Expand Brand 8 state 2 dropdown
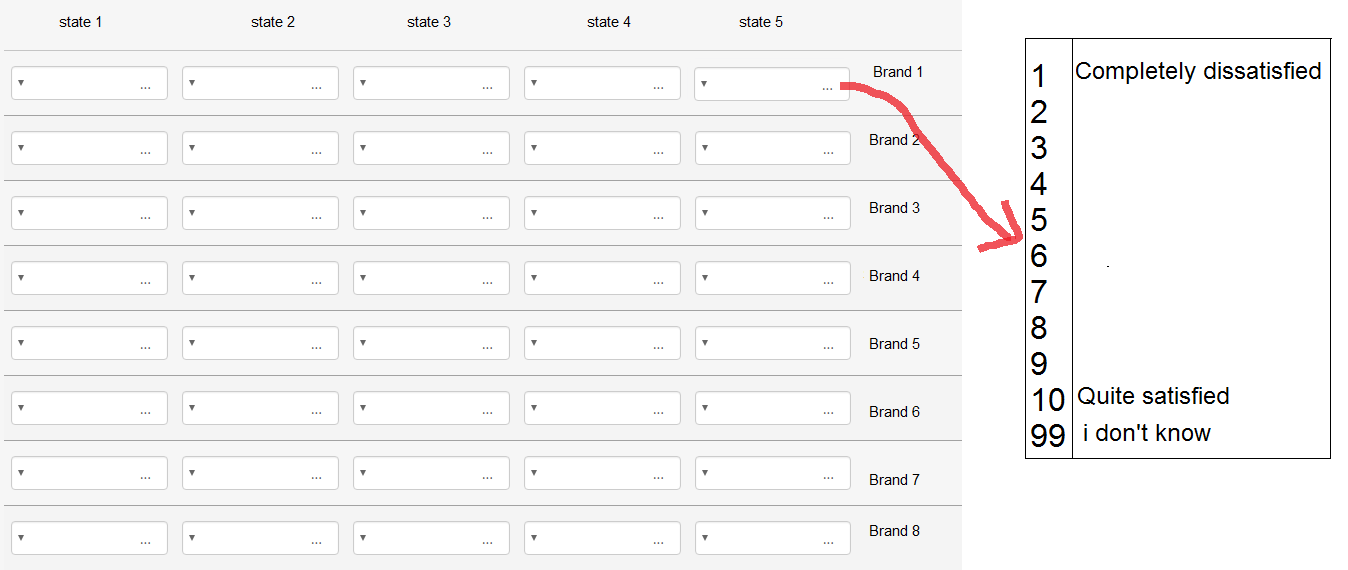Image resolution: width=1348 pixels, height=570 pixels. (x=260, y=538)
